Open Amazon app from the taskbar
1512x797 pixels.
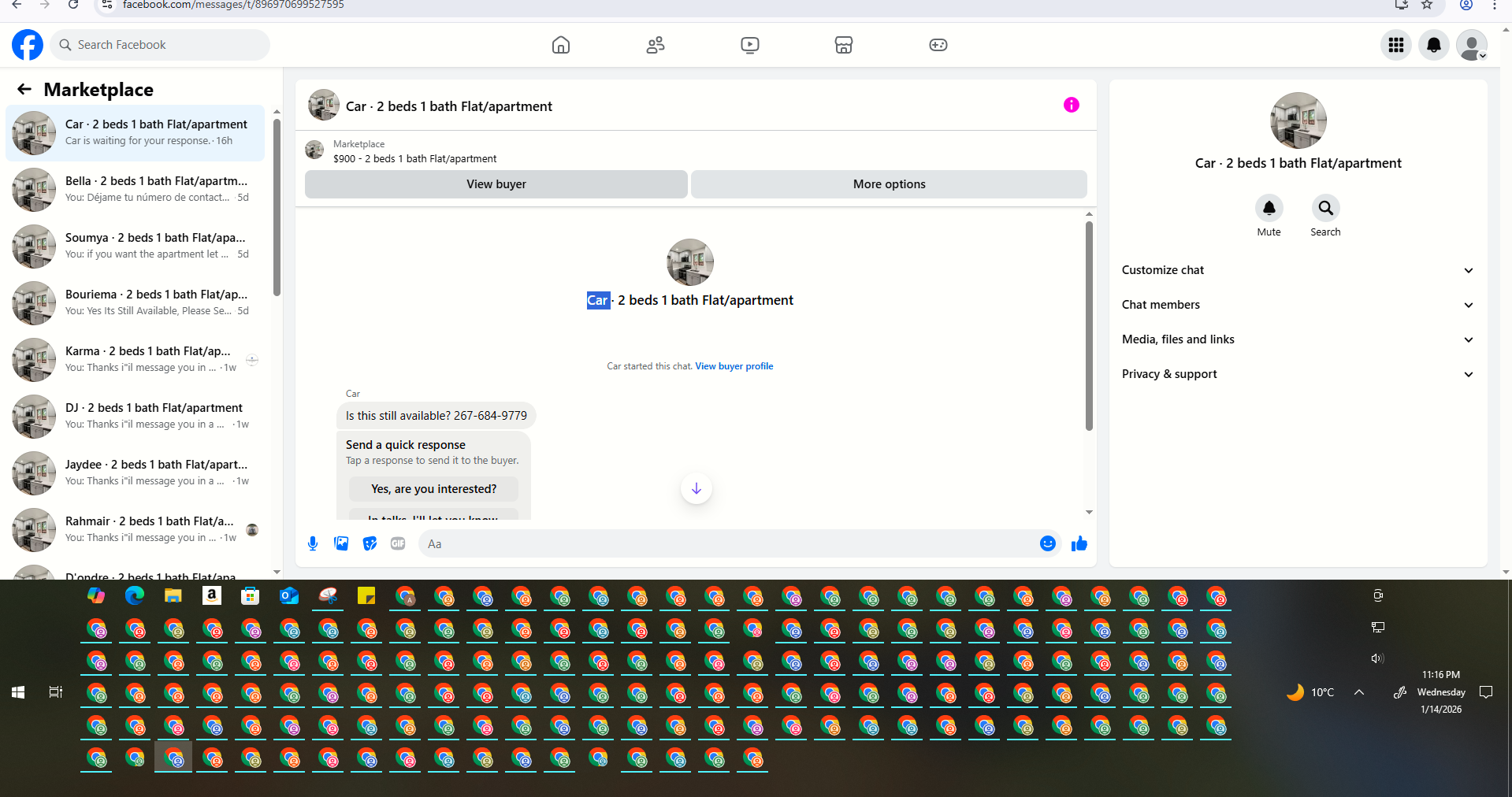click(212, 596)
